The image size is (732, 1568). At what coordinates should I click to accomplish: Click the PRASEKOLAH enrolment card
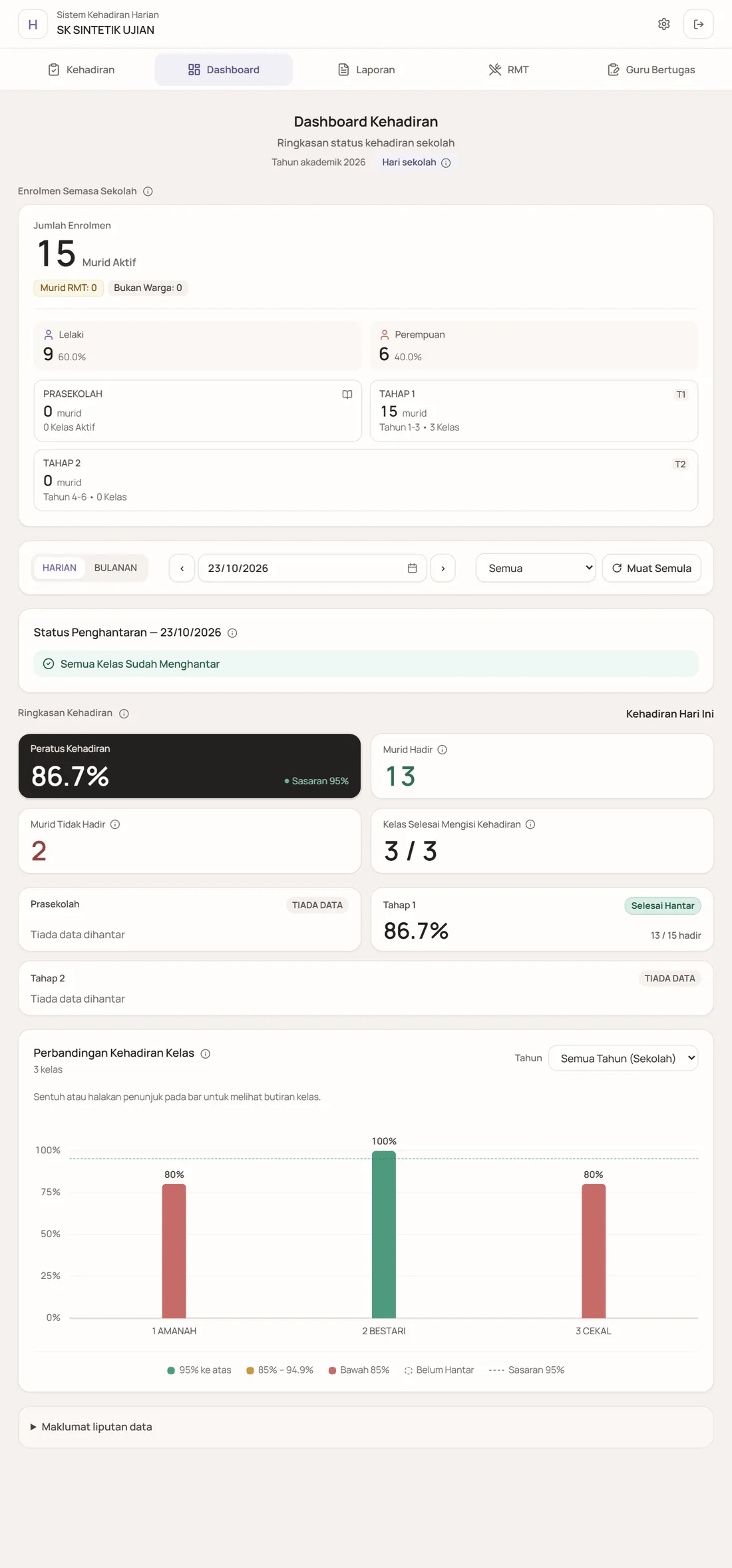[x=198, y=411]
